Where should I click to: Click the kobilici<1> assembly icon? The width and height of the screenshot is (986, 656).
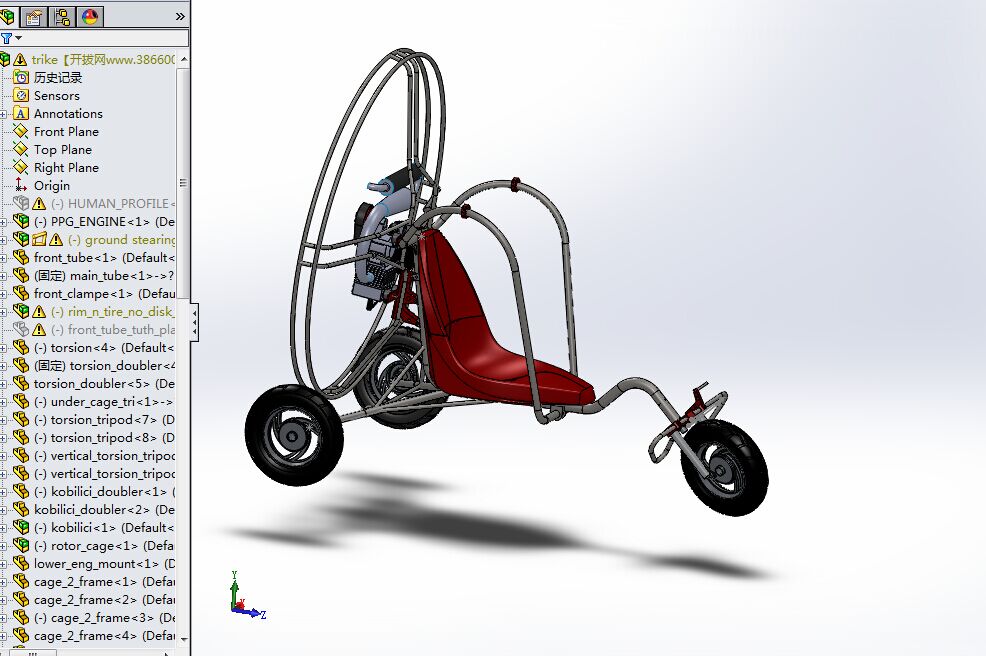tap(21, 527)
